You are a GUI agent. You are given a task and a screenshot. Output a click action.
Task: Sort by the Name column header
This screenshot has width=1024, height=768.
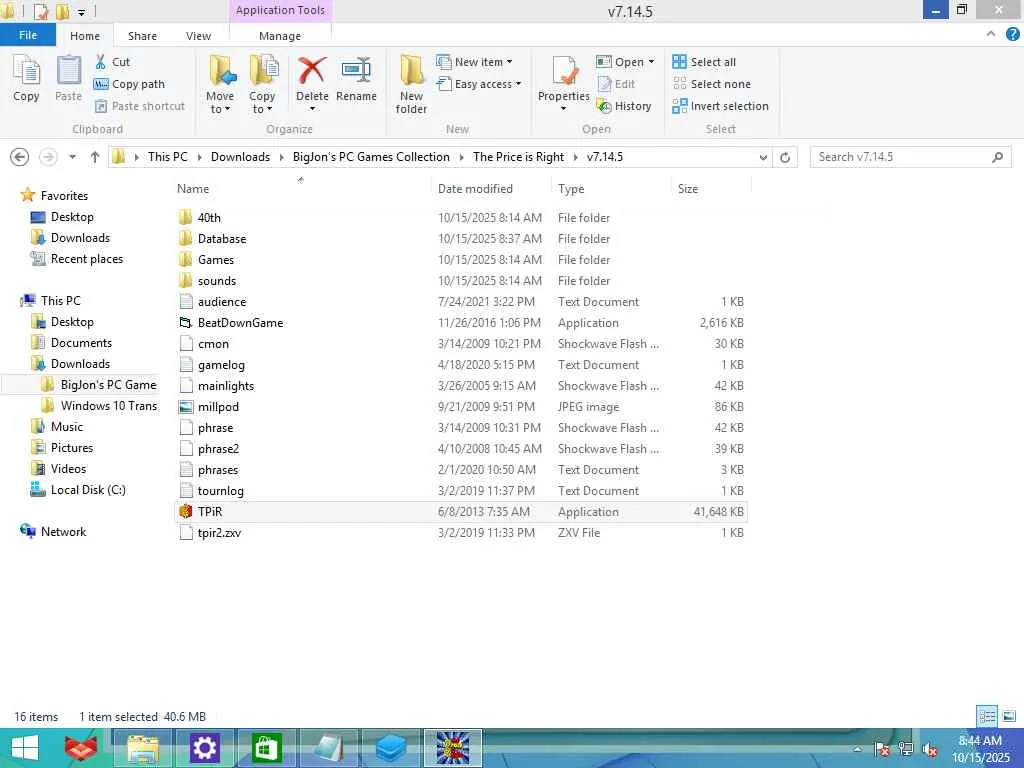pos(193,189)
